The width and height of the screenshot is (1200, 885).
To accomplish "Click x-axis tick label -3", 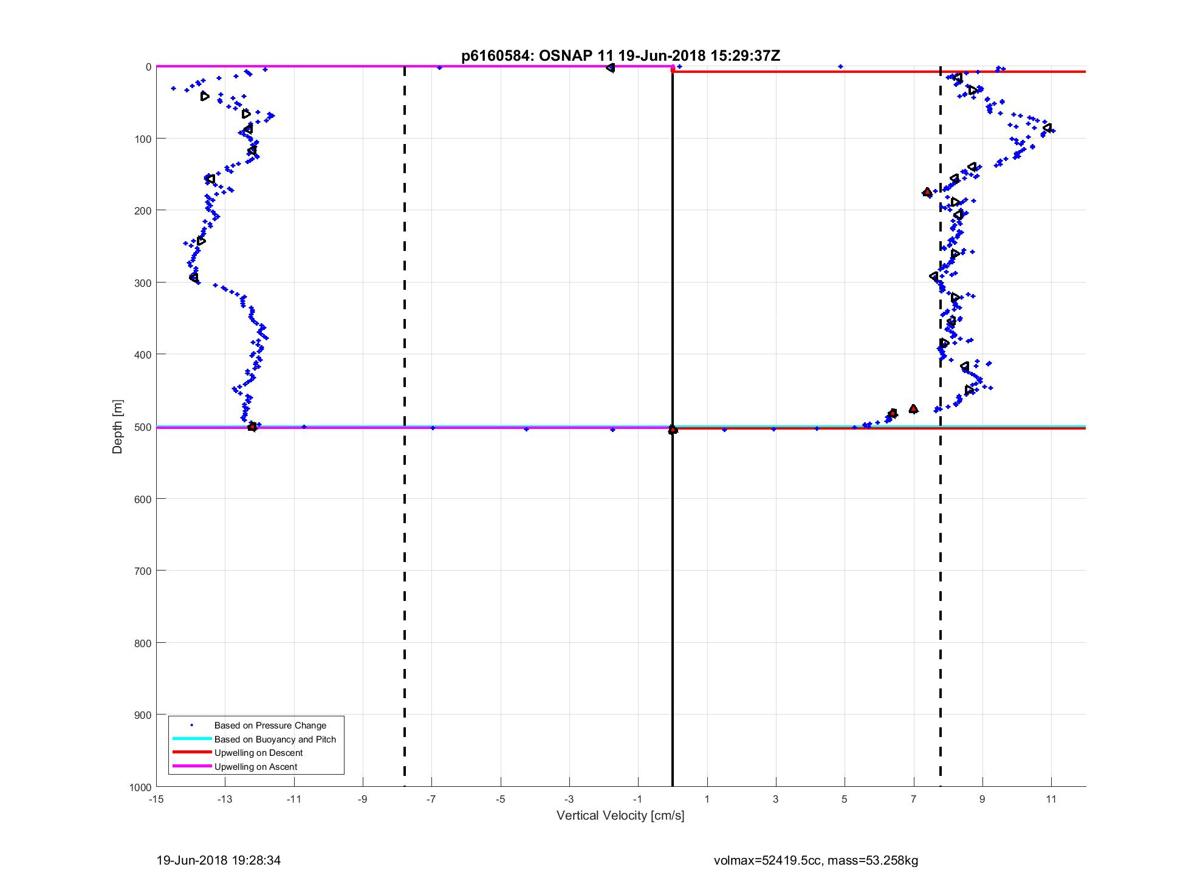I will [x=570, y=800].
